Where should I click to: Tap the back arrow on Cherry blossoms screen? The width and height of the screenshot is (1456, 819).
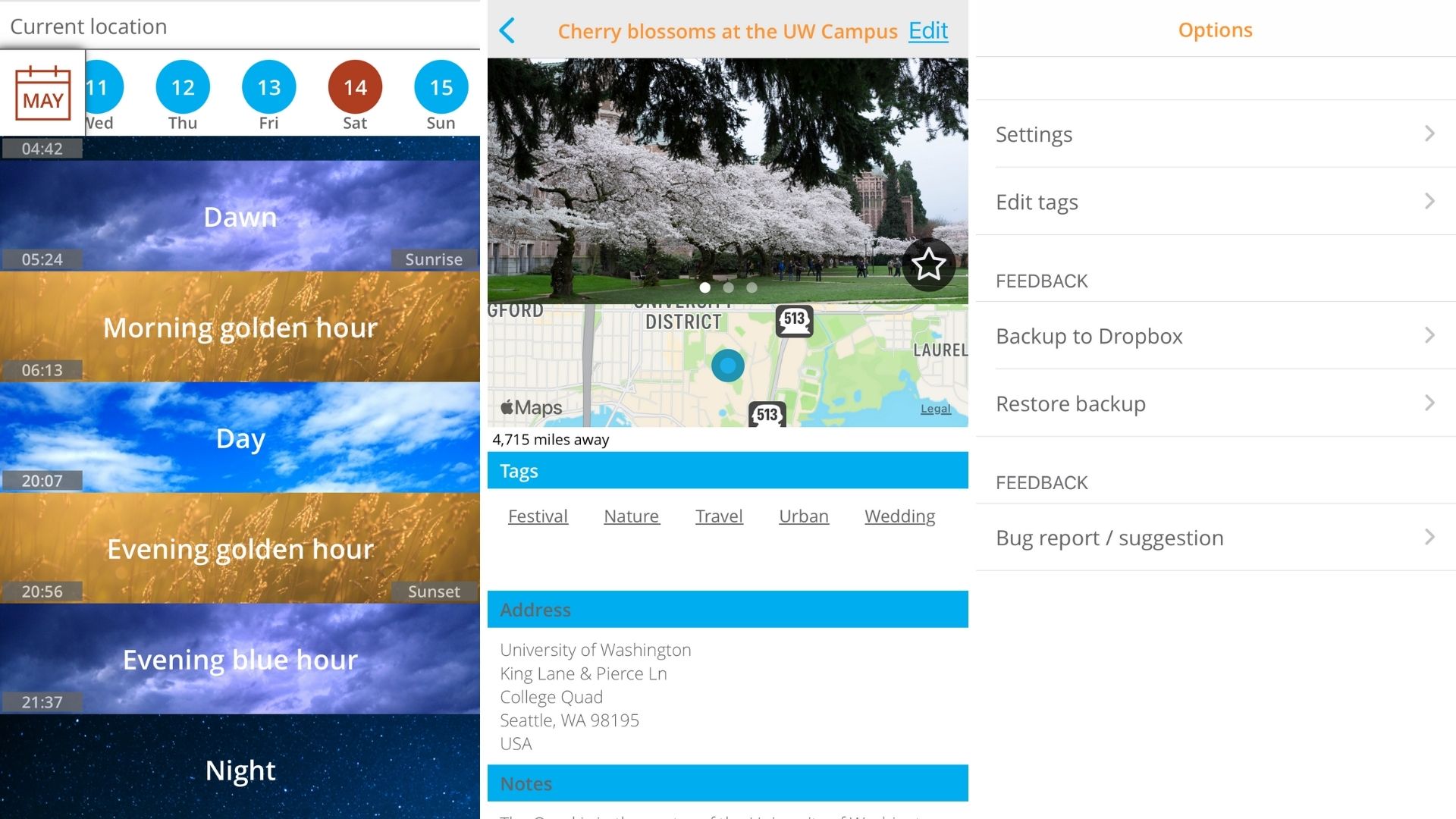point(507,31)
